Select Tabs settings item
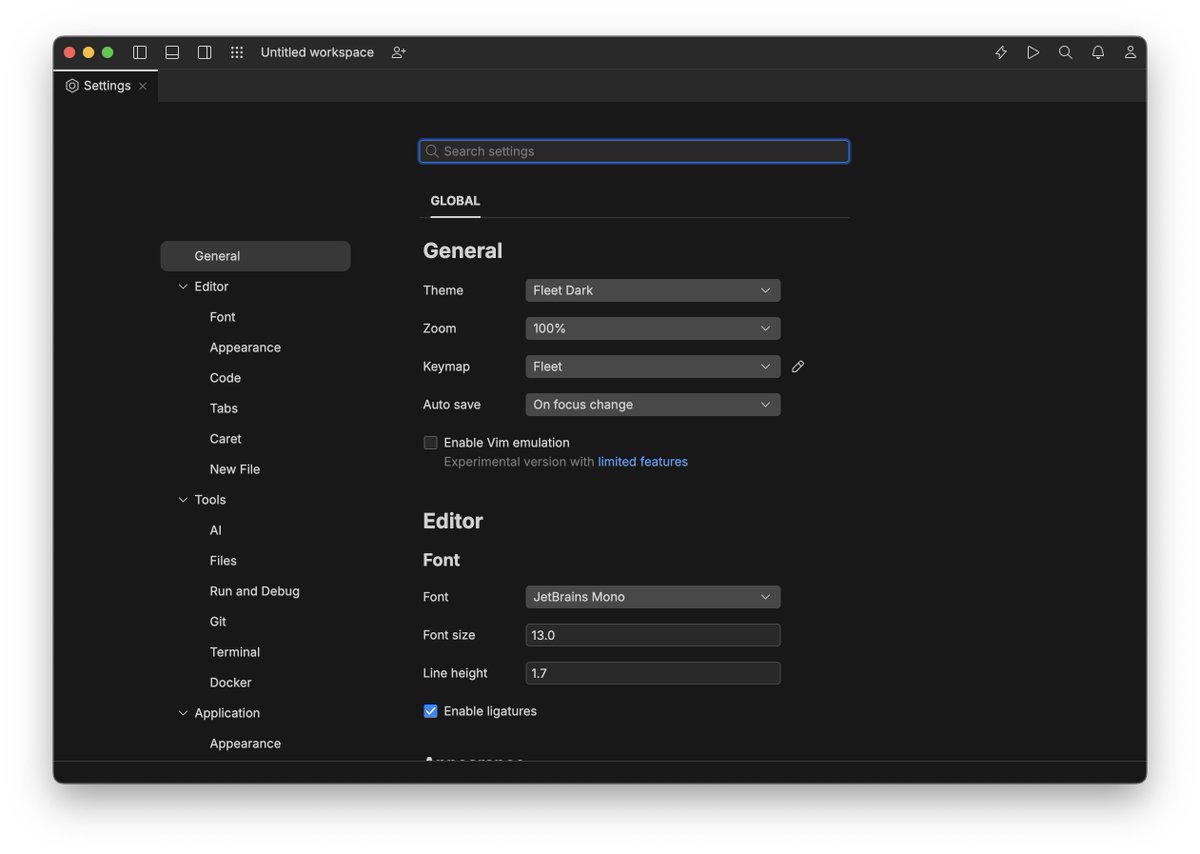Image resolution: width=1200 pixels, height=854 pixels. (x=224, y=408)
